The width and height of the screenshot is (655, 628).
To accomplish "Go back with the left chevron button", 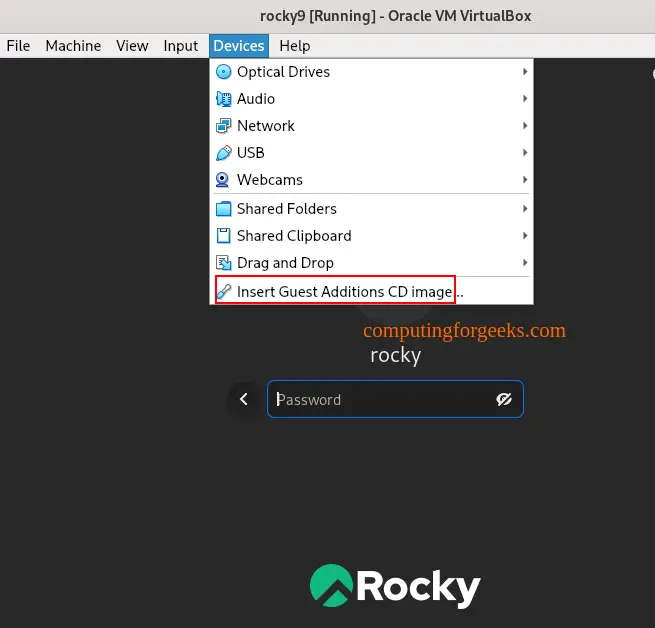I will (x=244, y=399).
